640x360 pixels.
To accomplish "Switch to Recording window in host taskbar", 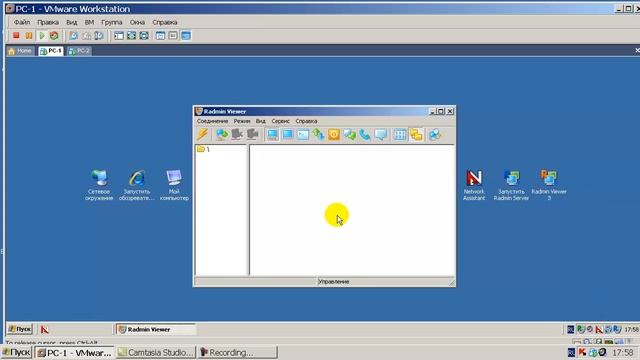I will click(238, 353).
